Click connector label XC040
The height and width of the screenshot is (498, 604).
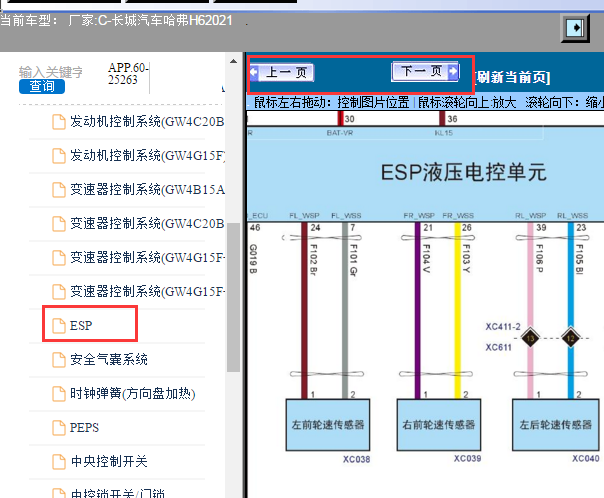586,458
